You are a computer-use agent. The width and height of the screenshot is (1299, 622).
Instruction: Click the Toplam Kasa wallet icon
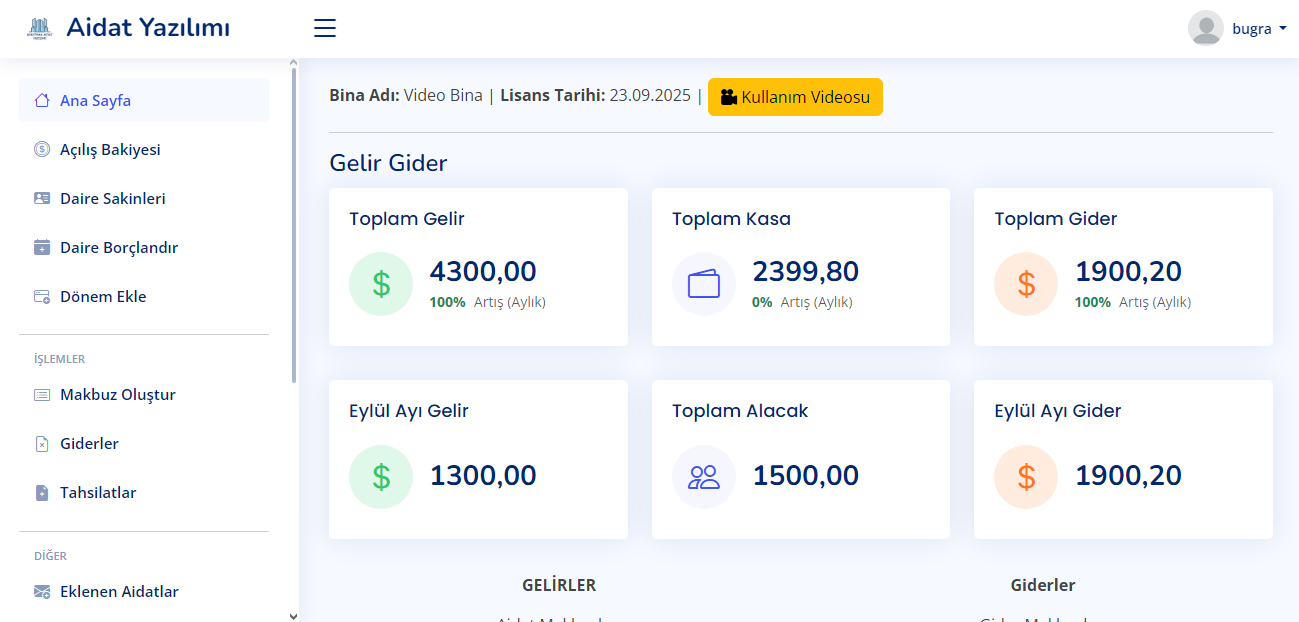tap(704, 284)
